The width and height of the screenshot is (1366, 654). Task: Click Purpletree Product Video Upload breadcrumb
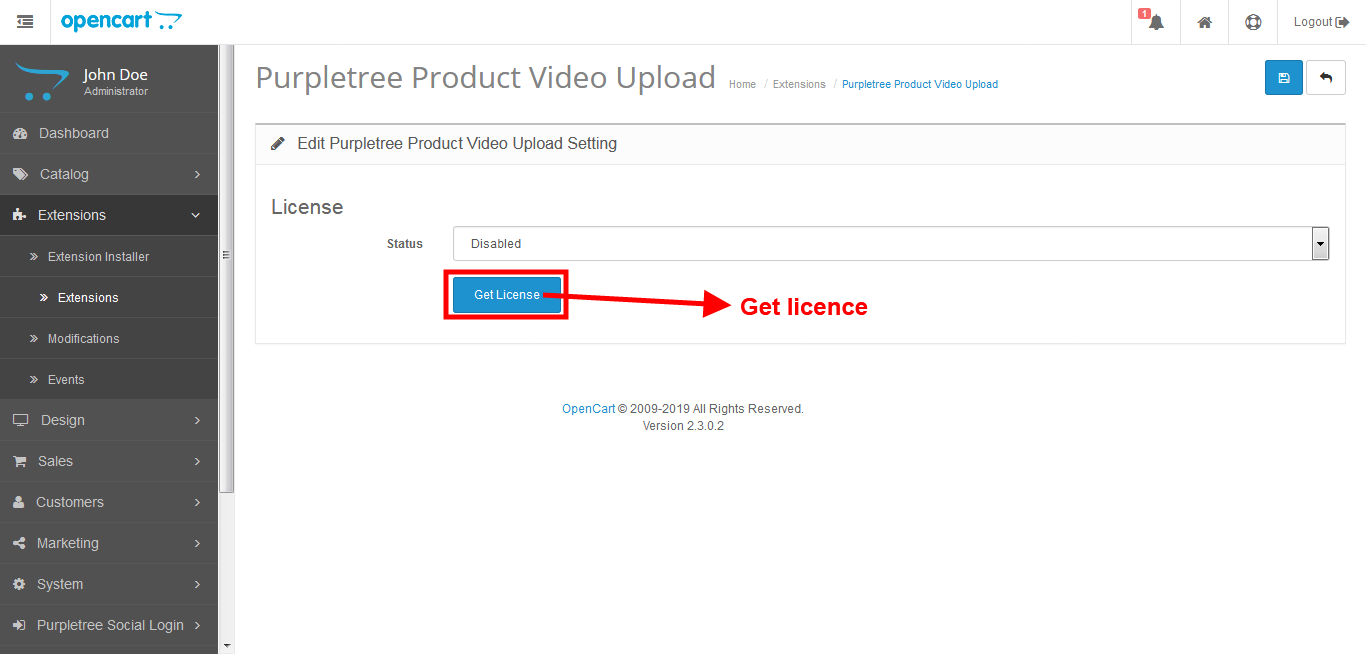[920, 85]
